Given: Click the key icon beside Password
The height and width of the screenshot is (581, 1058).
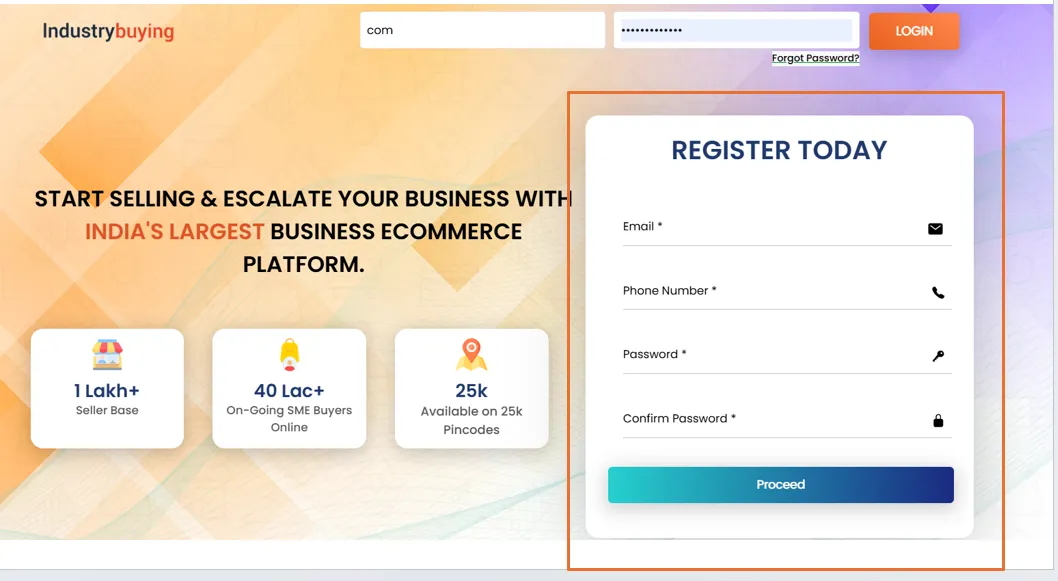Looking at the screenshot, I should [938, 356].
